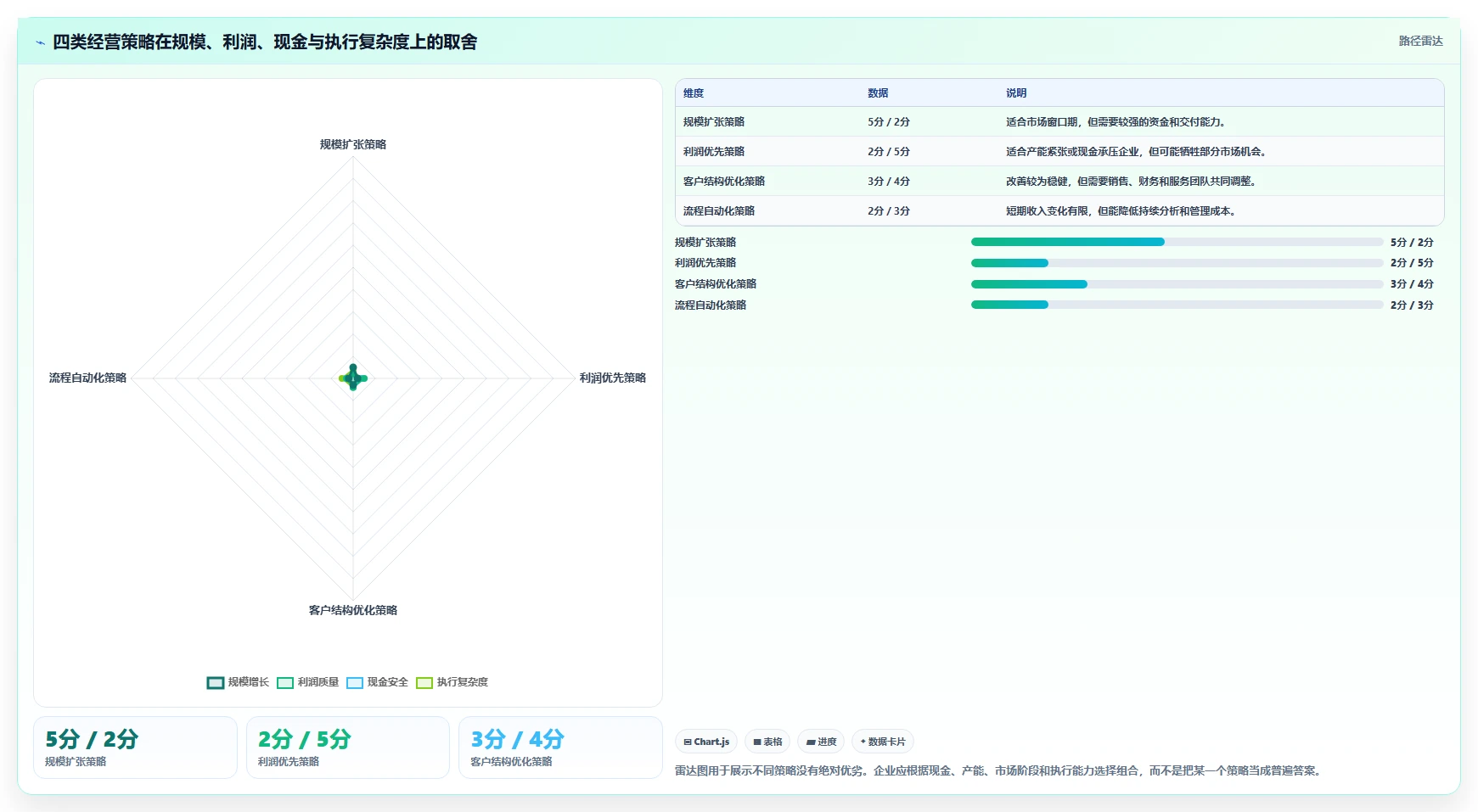Click progress value 2分 / 5分 at right
This screenshot has width=1478, height=812.
coord(1412,263)
